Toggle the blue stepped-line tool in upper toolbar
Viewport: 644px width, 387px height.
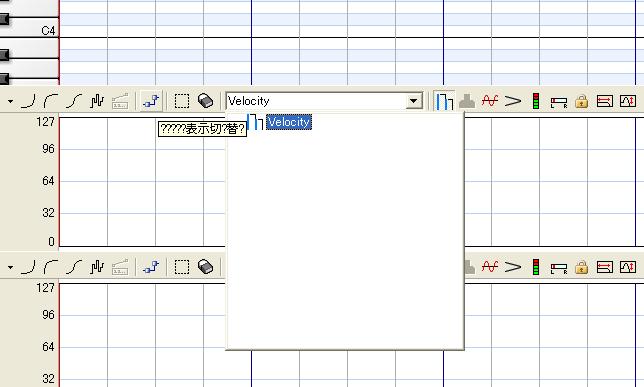pos(151,101)
